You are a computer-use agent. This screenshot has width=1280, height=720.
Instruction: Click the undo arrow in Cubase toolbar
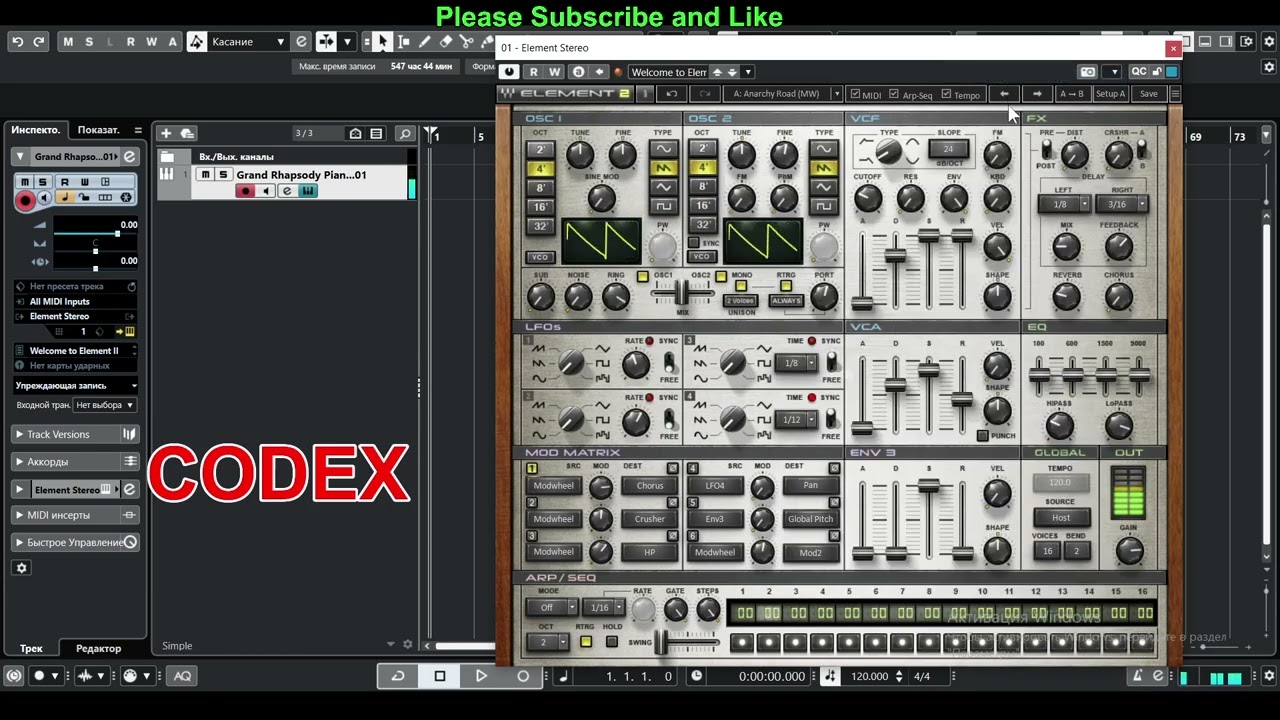(x=17, y=42)
